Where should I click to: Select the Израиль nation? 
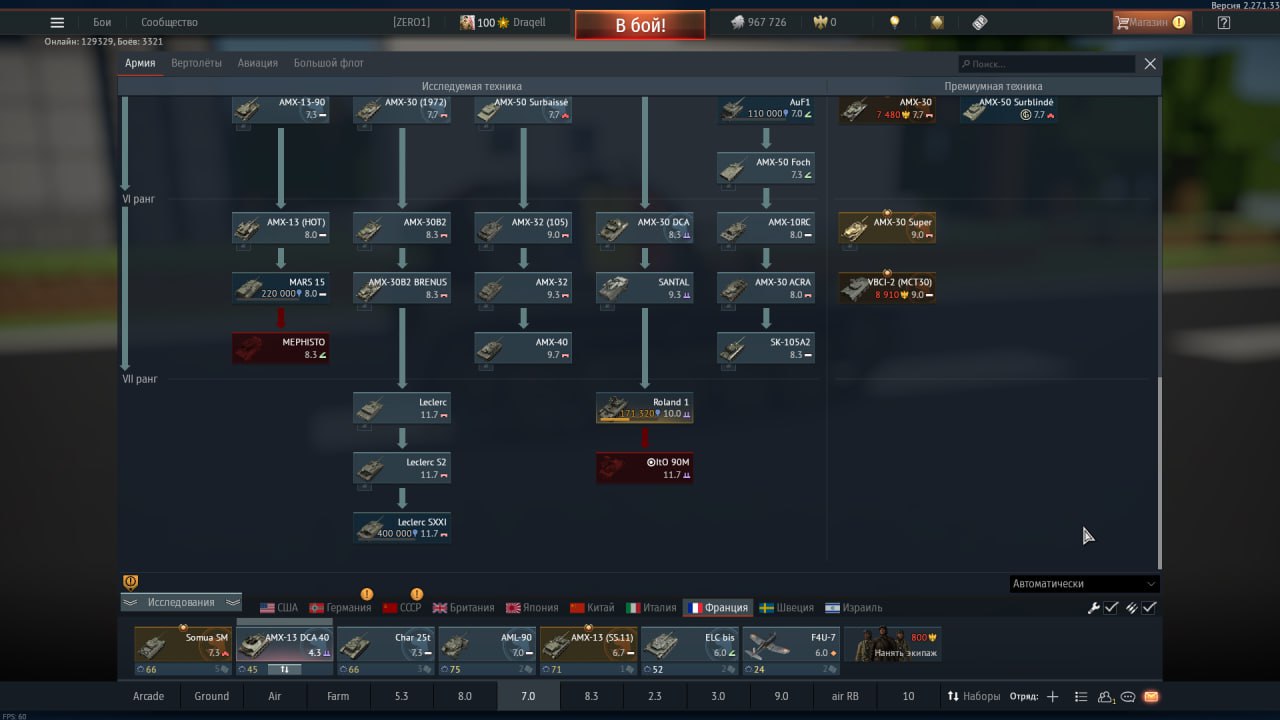pyautogui.click(x=854, y=608)
